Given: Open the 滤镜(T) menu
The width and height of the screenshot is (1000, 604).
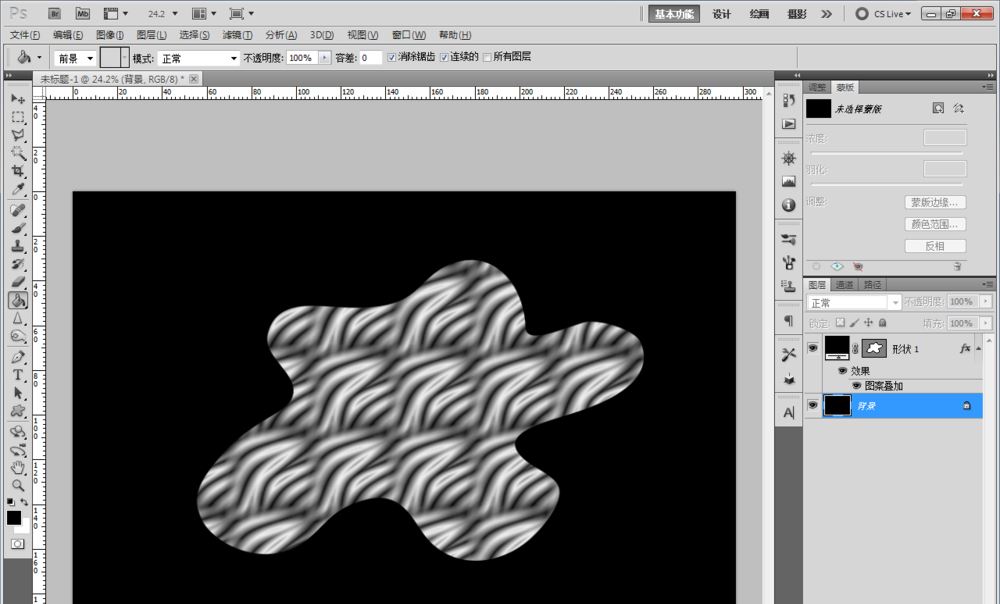Looking at the screenshot, I should 237,35.
